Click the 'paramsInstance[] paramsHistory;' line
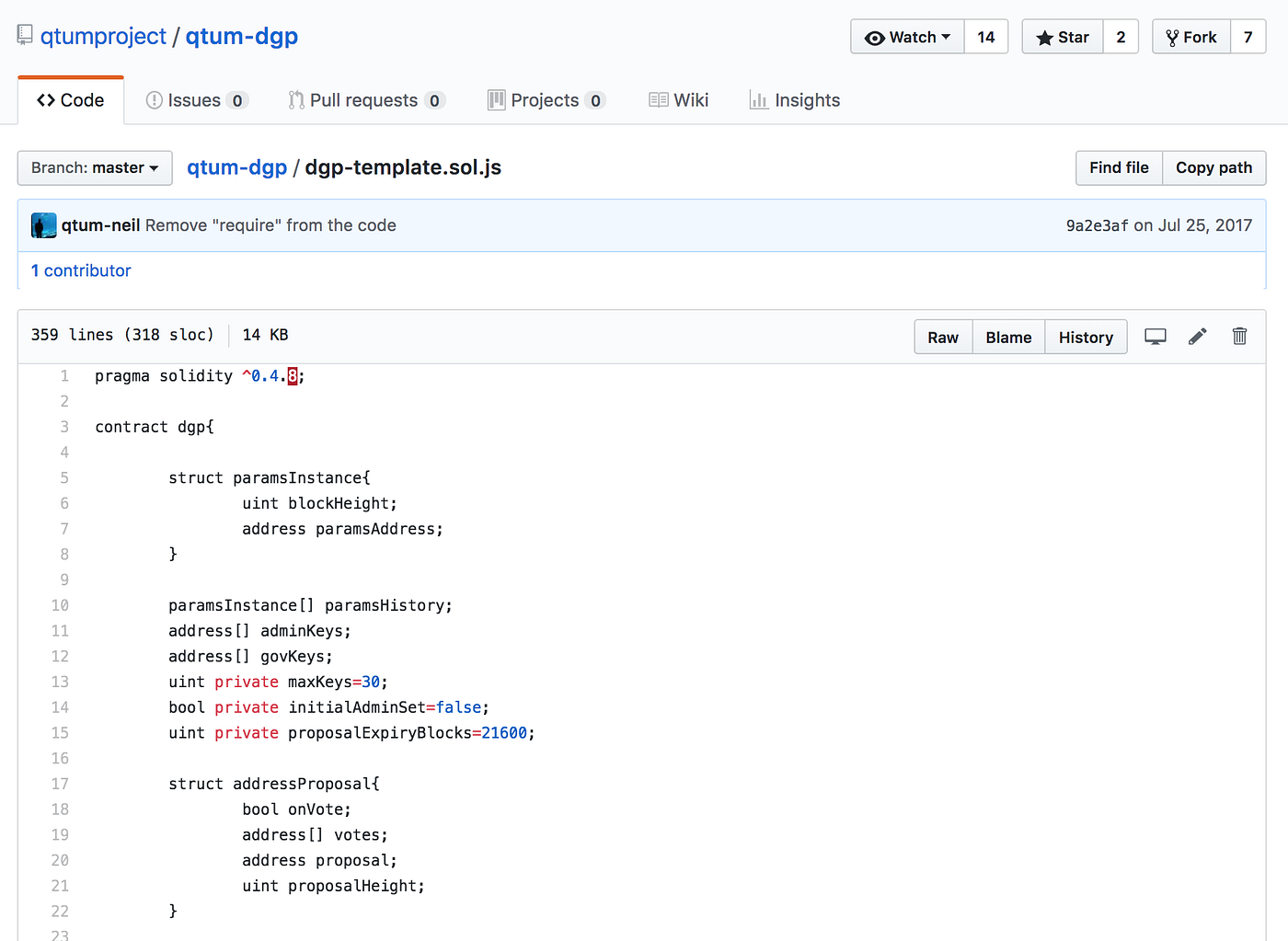 tap(311, 605)
